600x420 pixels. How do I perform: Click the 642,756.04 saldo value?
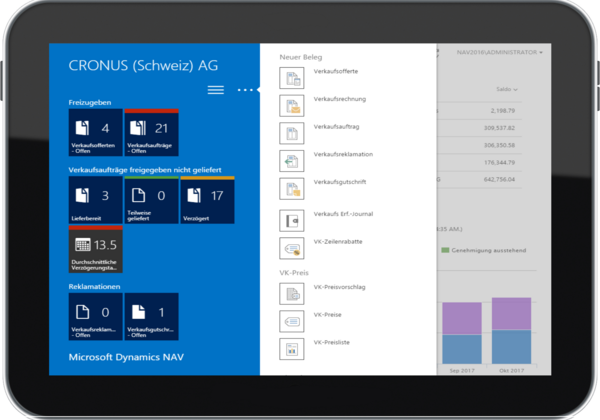[x=499, y=179]
